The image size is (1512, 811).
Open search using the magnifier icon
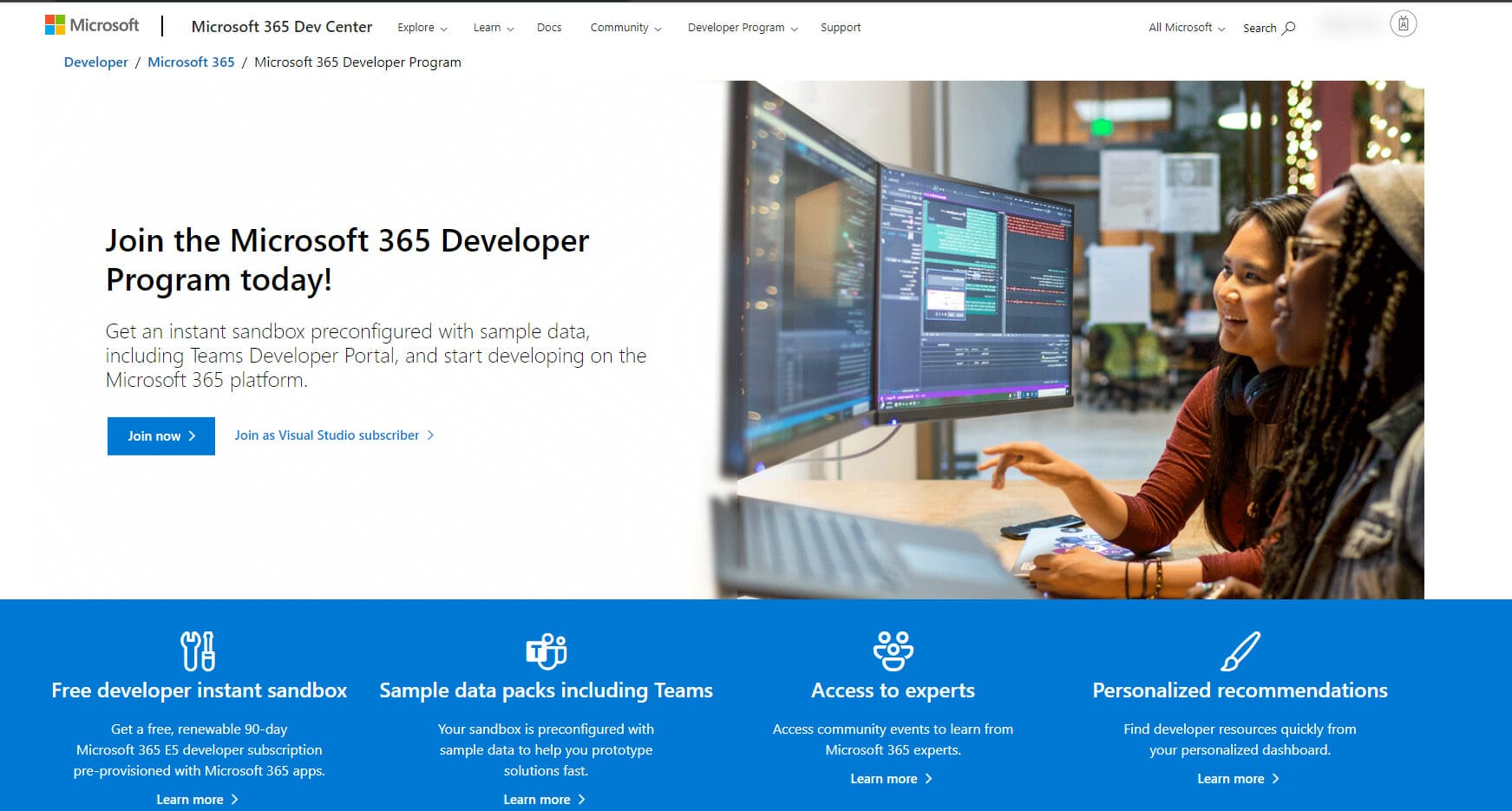[x=1287, y=28]
